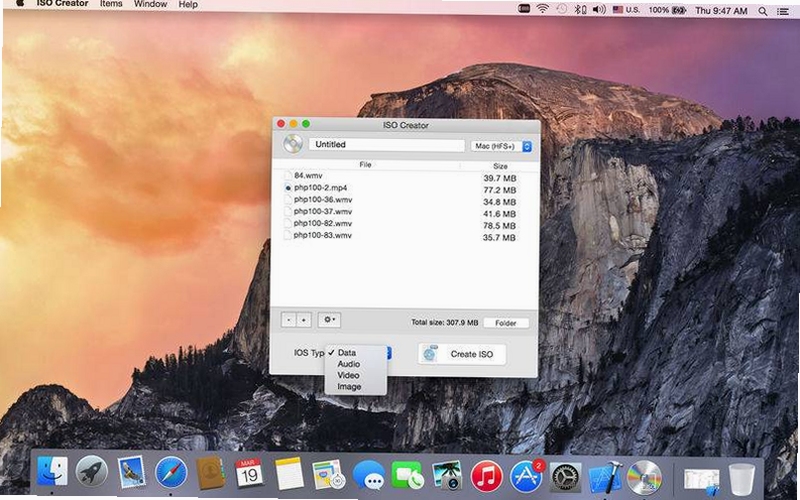Click the Create ISO button

462,354
